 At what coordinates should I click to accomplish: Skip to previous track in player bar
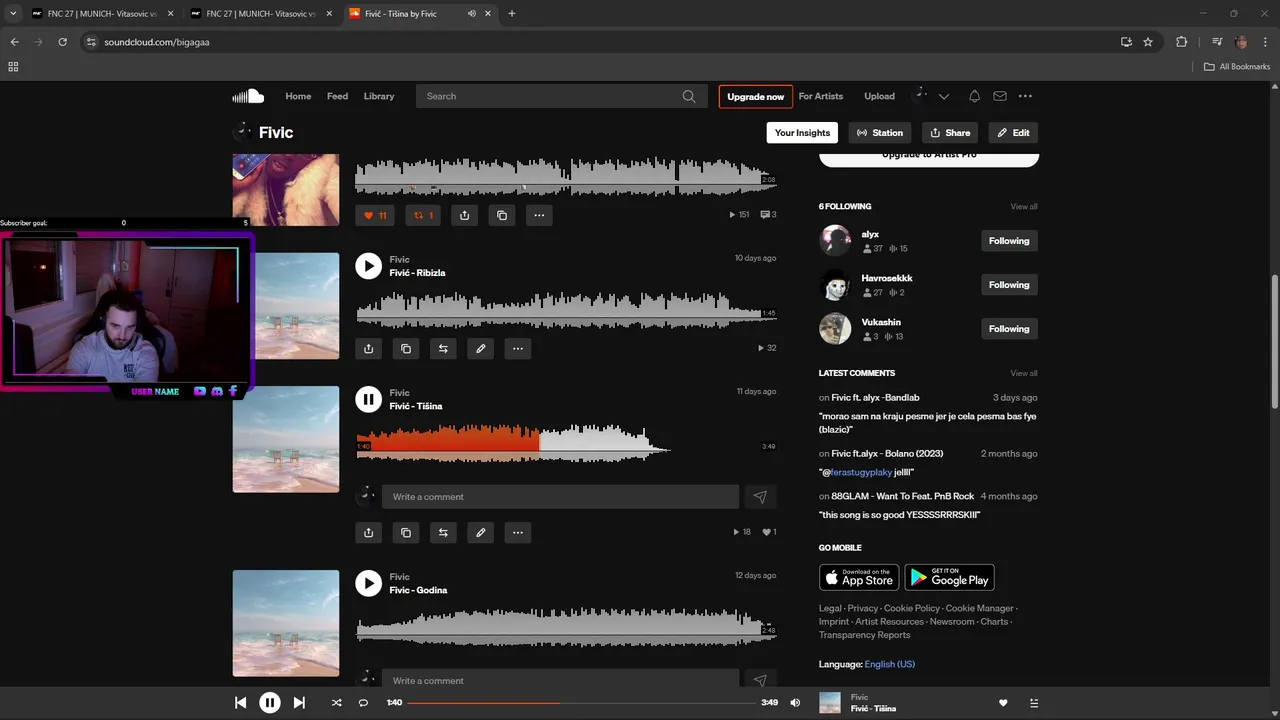click(240, 703)
